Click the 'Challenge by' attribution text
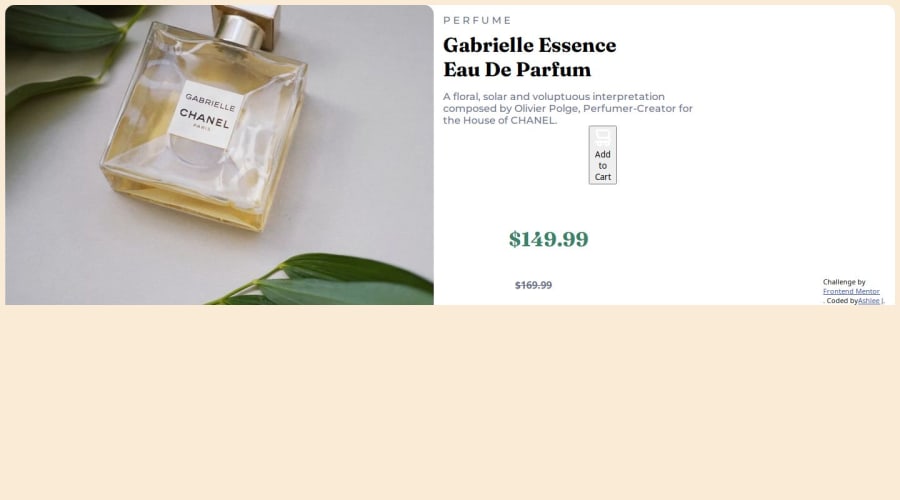This screenshot has width=900, height=500. click(844, 282)
